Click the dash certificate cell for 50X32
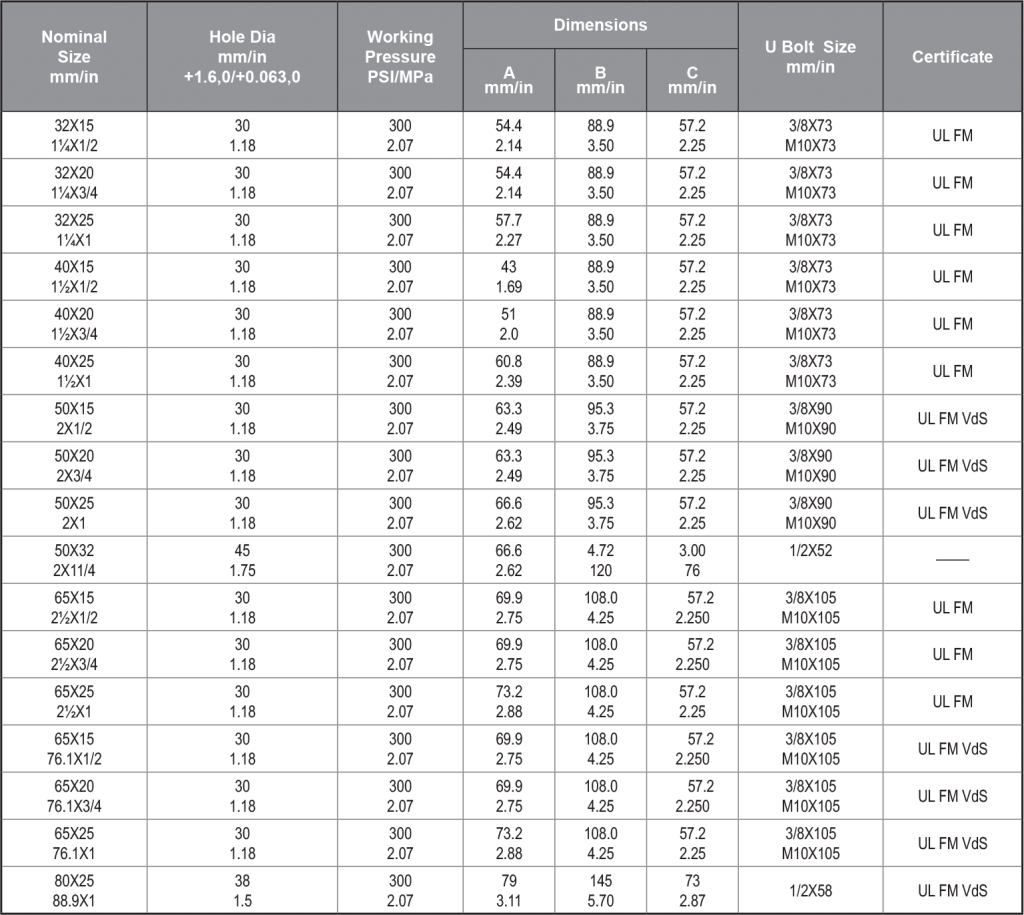1024x915 pixels. tap(952, 560)
